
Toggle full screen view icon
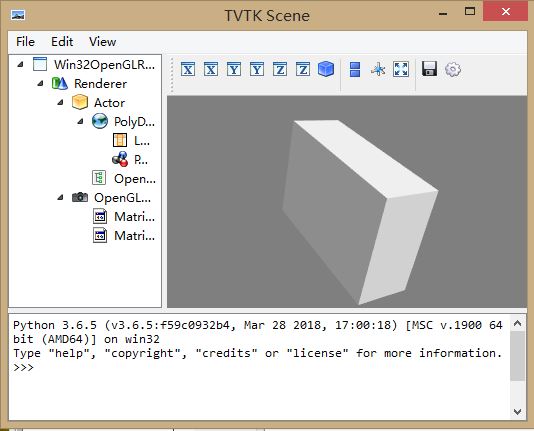coord(401,69)
